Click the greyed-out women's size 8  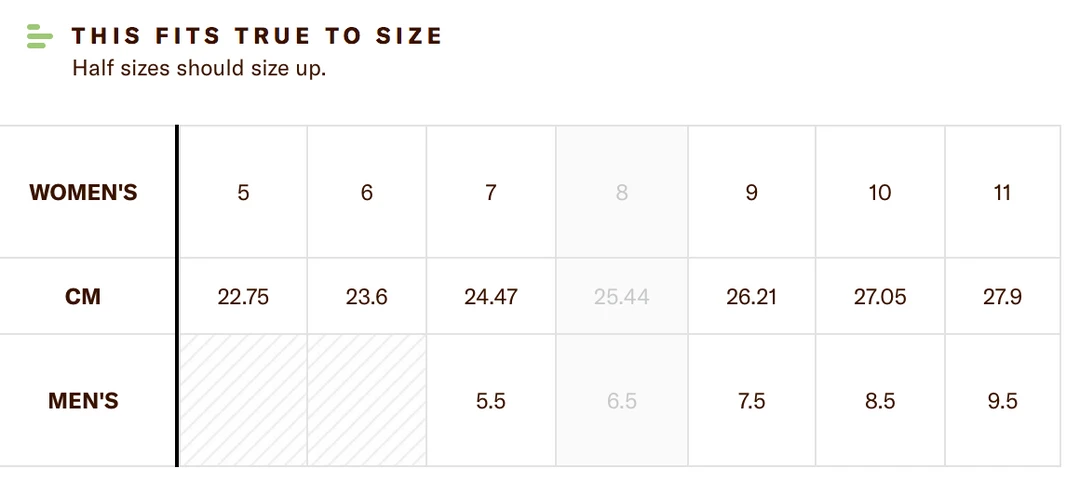622,192
